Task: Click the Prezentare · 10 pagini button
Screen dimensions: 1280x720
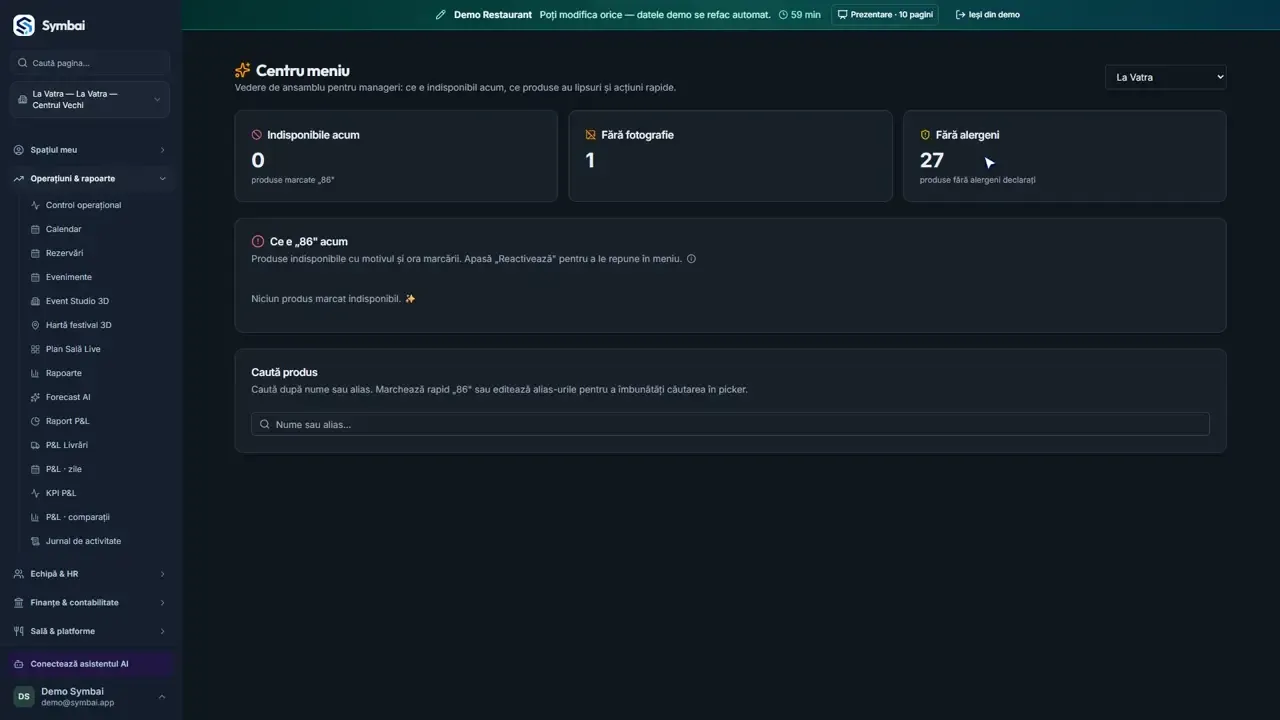Action: click(x=885, y=15)
